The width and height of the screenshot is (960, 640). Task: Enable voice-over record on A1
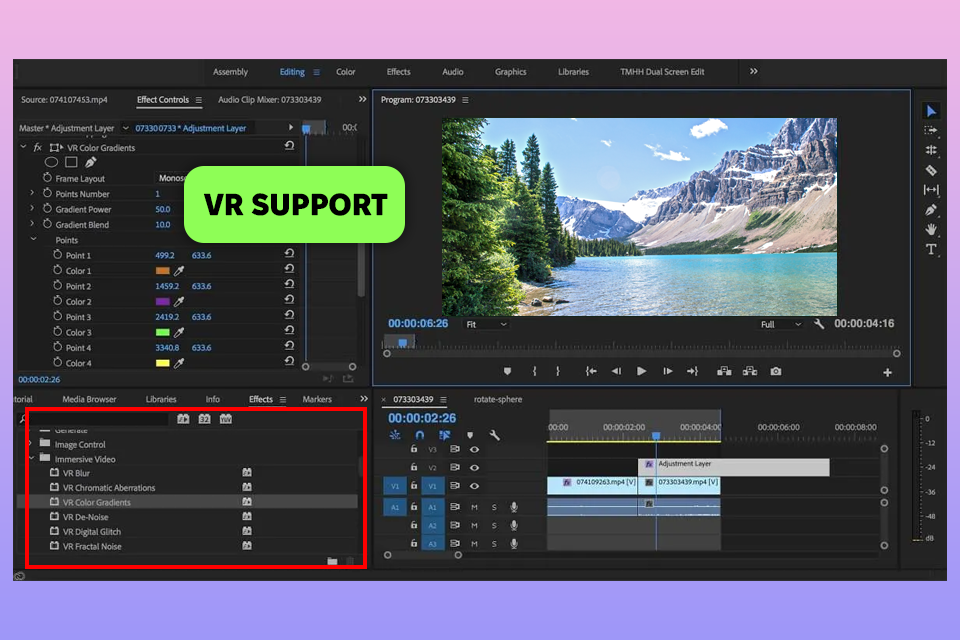514,507
